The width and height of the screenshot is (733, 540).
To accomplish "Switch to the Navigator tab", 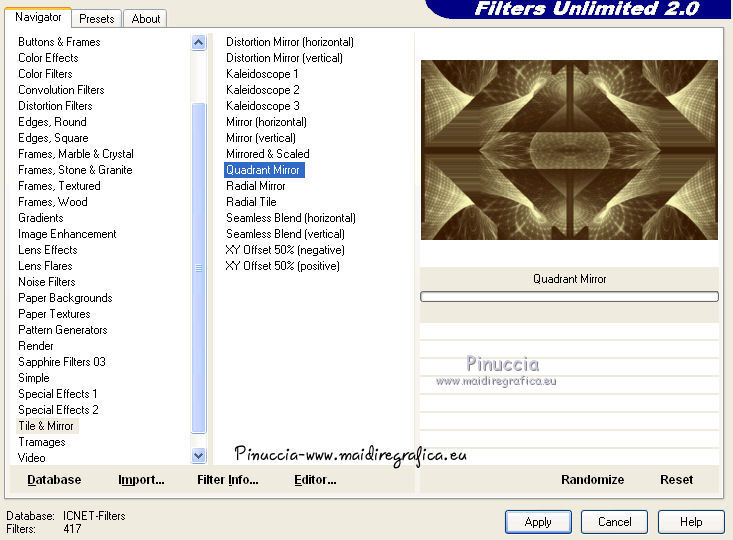I will coord(38,18).
